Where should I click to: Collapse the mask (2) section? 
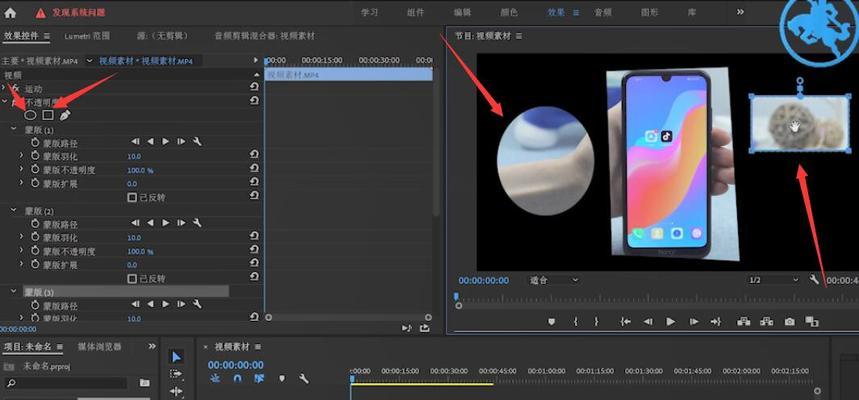(x=14, y=210)
